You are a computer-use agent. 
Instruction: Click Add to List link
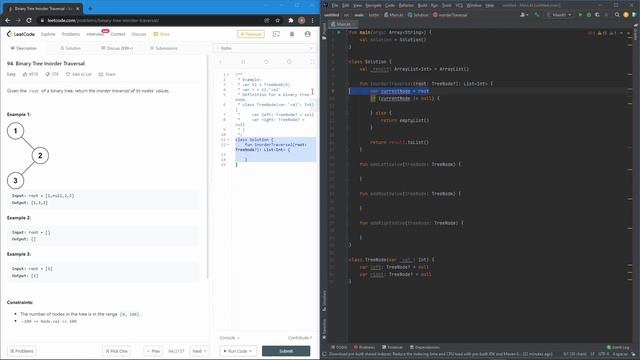[x=78, y=74]
